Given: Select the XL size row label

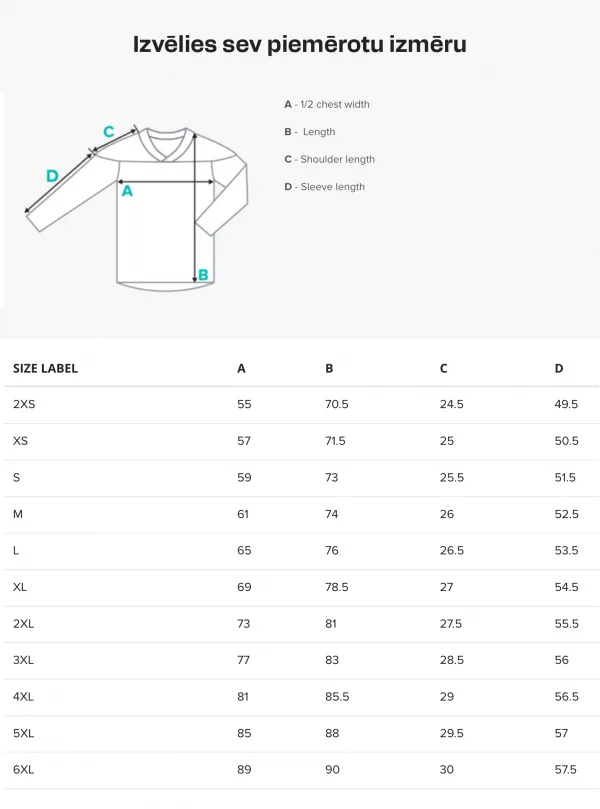Looking at the screenshot, I should 20,587.
